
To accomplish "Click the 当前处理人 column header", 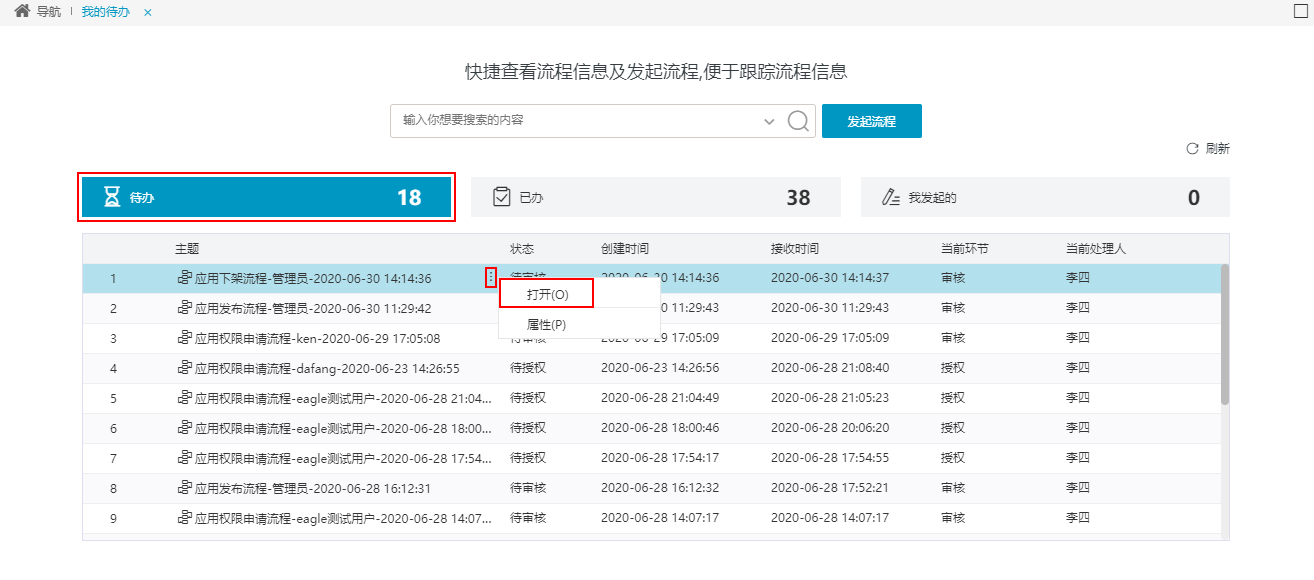I will (x=1096, y=249).
